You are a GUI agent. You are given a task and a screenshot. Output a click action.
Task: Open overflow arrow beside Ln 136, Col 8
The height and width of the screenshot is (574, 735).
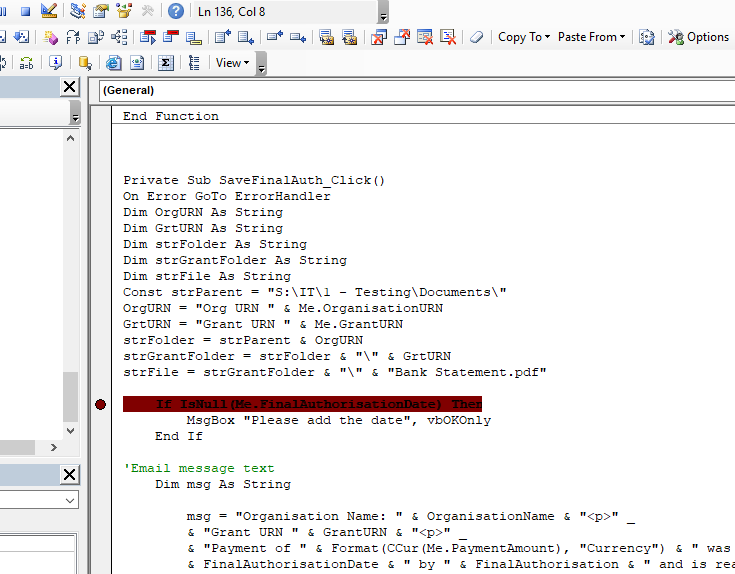383,12
